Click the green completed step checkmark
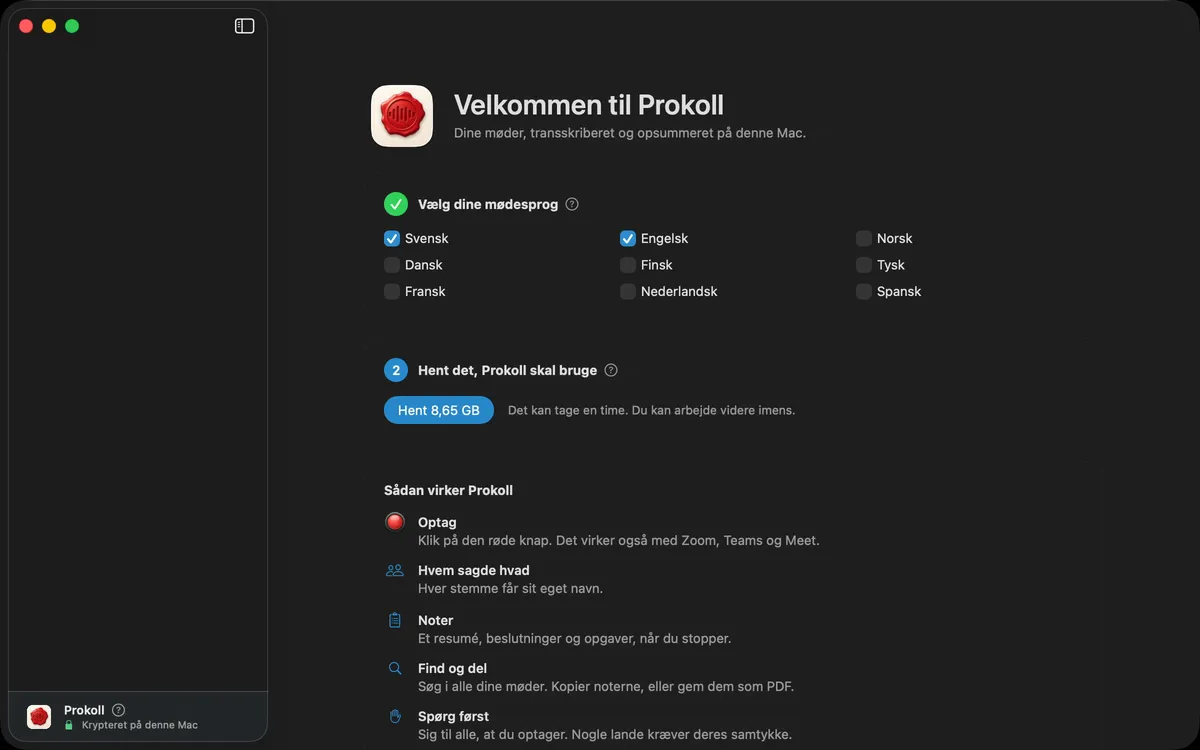The image size is (1200, 750). [x=396, y=204]
